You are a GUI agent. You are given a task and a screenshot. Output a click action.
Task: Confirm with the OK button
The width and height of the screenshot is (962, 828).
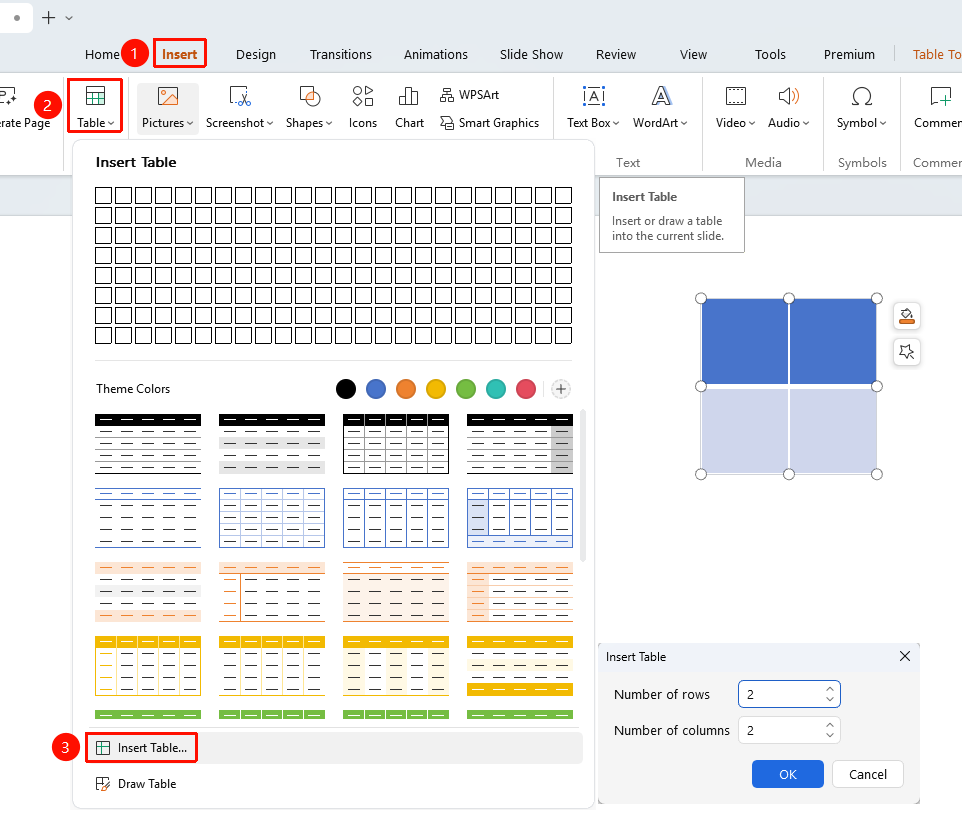click(x=788, y=774)
